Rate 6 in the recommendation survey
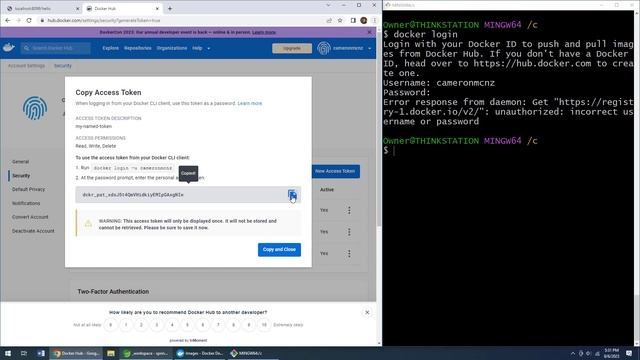This screenshot has width=640, height=360. [203, 325]
